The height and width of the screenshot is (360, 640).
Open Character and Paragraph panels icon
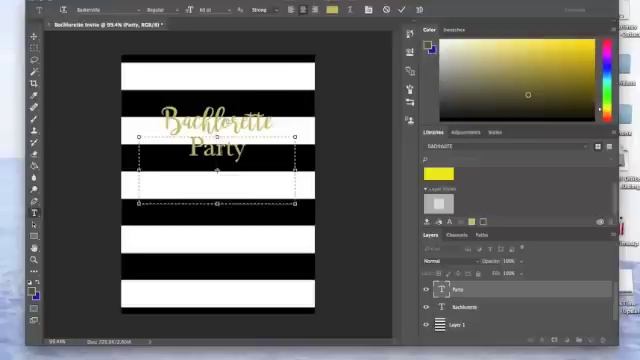click(369, 10)
